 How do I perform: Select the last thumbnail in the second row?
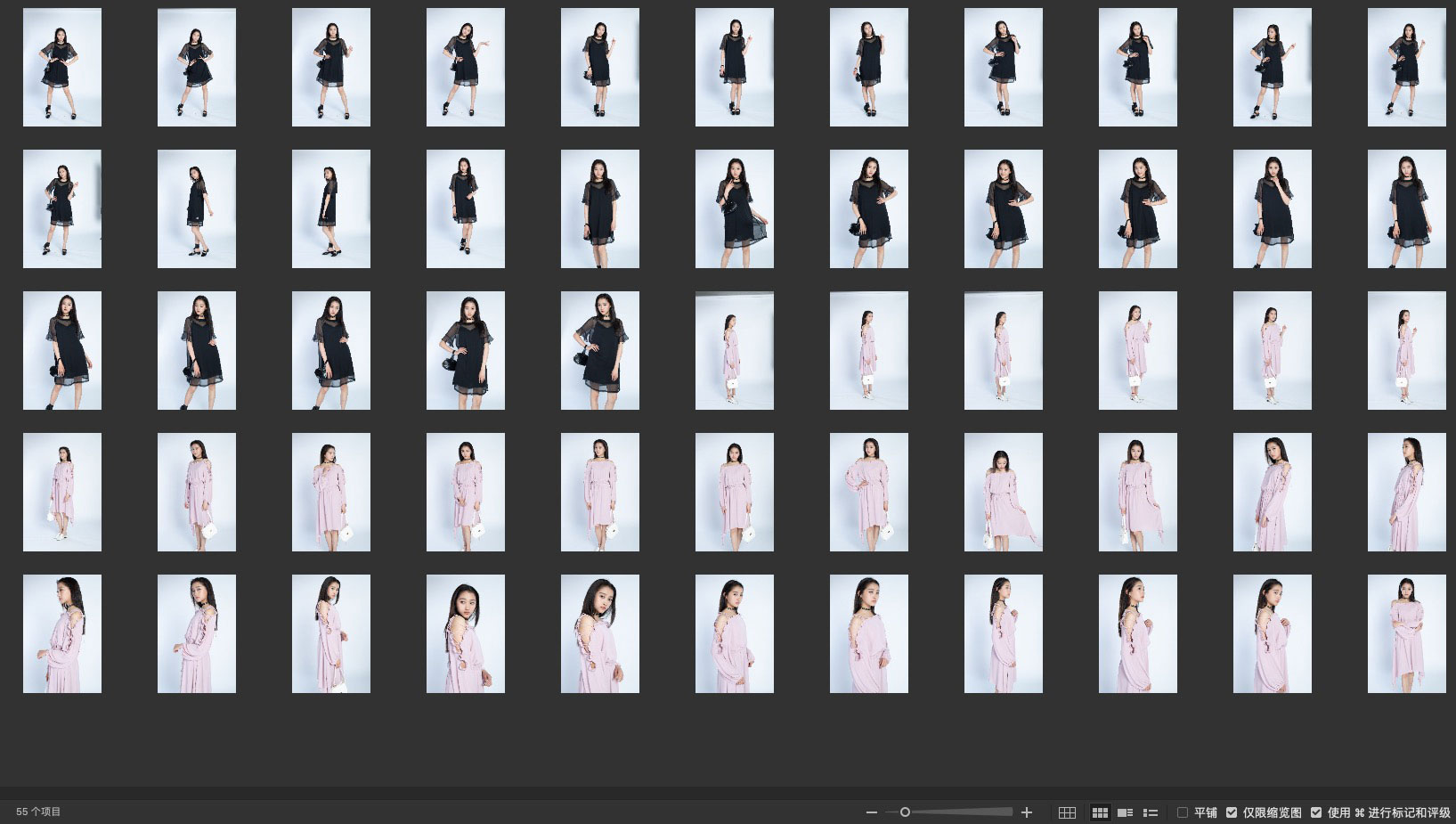1406,208
